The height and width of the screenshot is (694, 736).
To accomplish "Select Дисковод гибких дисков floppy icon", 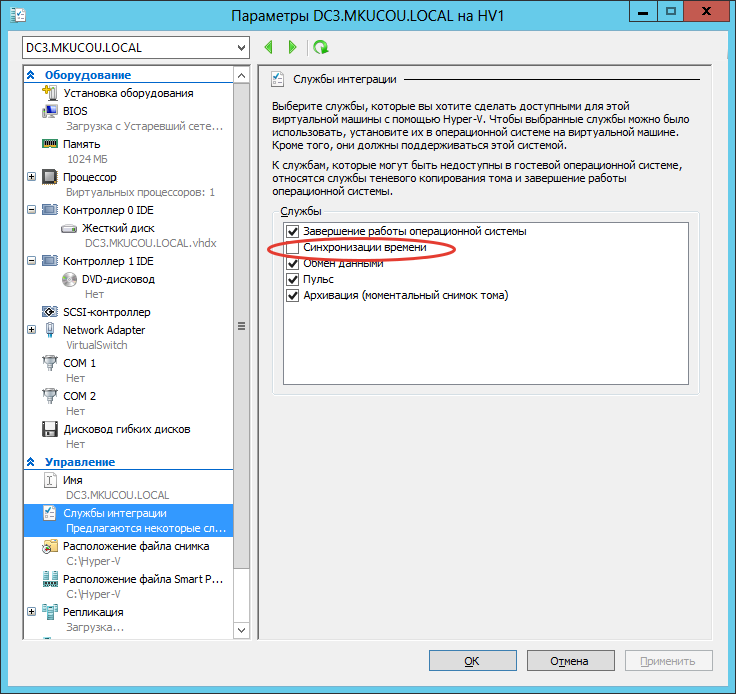I will click(x=50, y=429).
